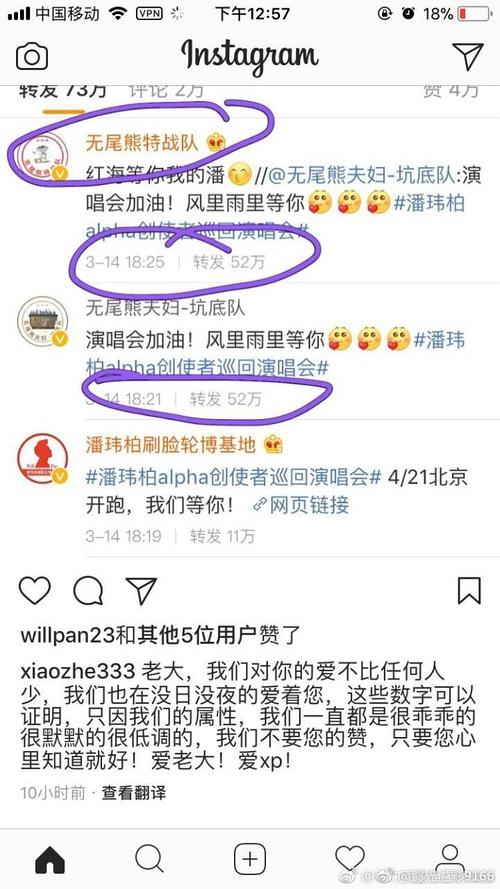
Task: Tap 潘玮柏刷脸轮博基地 avatar in image
Action: coord(43,459)
